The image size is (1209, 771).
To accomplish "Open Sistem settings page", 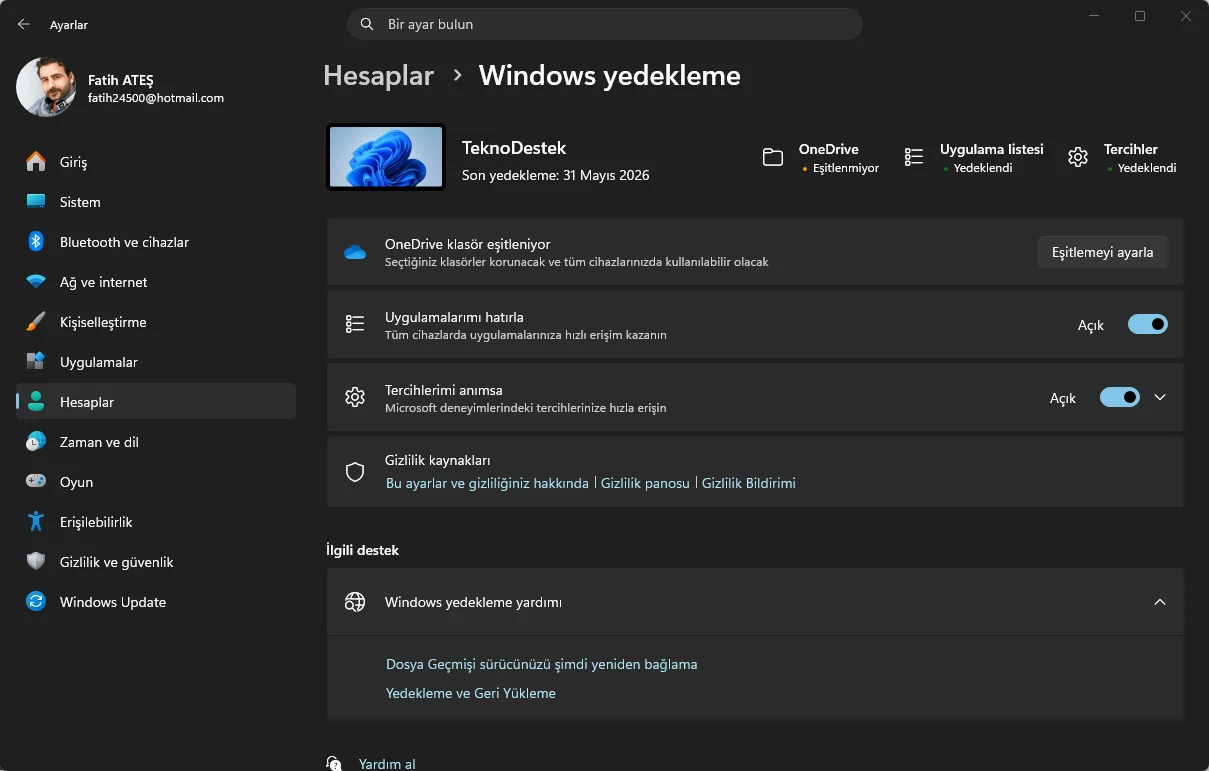I will 156,202.
